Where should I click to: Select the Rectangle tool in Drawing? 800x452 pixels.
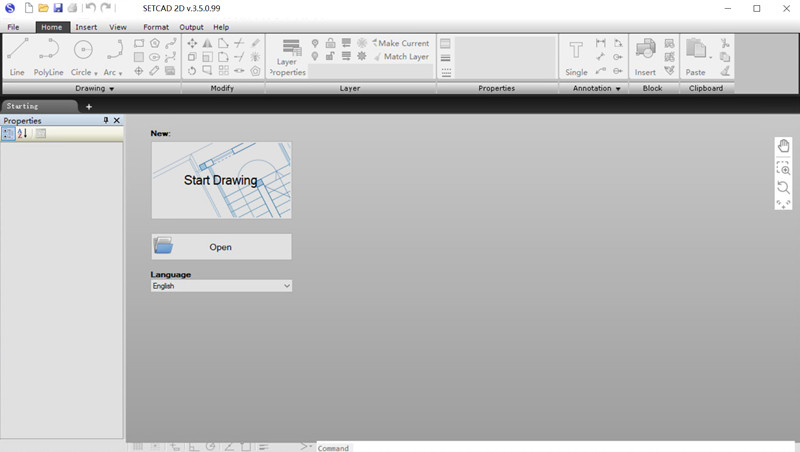(x=139, y=43)
